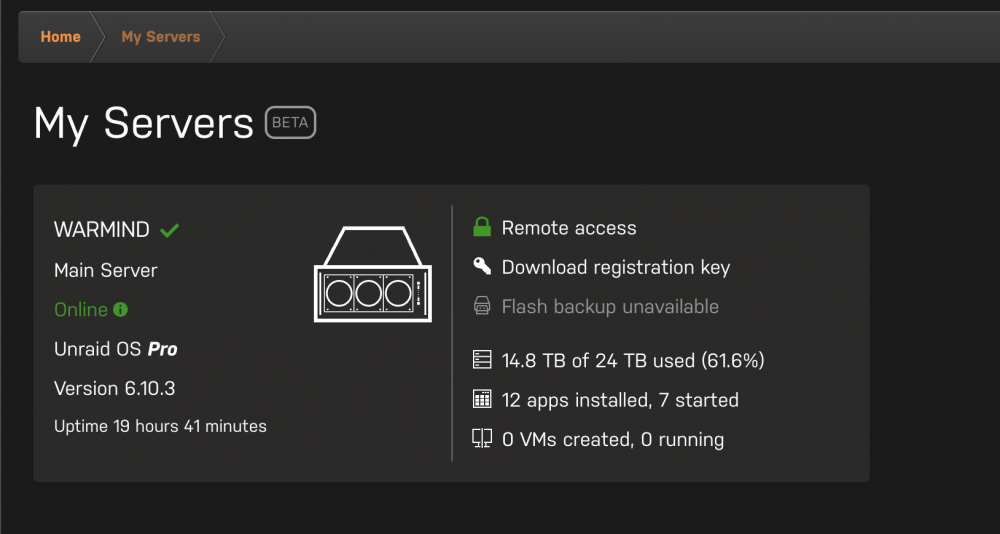The image size is (1000, 534).
Task: Click the VMs monitor icon
Action: pyautogui.click(x=482, y=439)
